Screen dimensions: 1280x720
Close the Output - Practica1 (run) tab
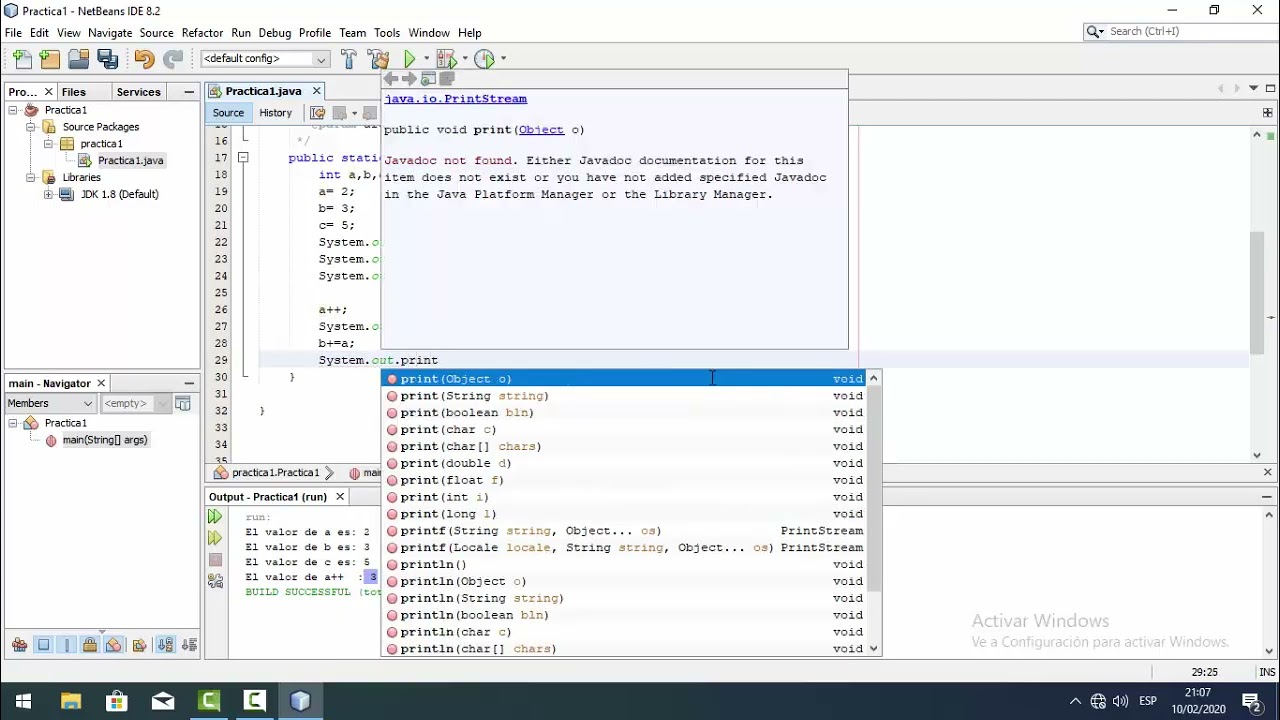pos(340,497)
